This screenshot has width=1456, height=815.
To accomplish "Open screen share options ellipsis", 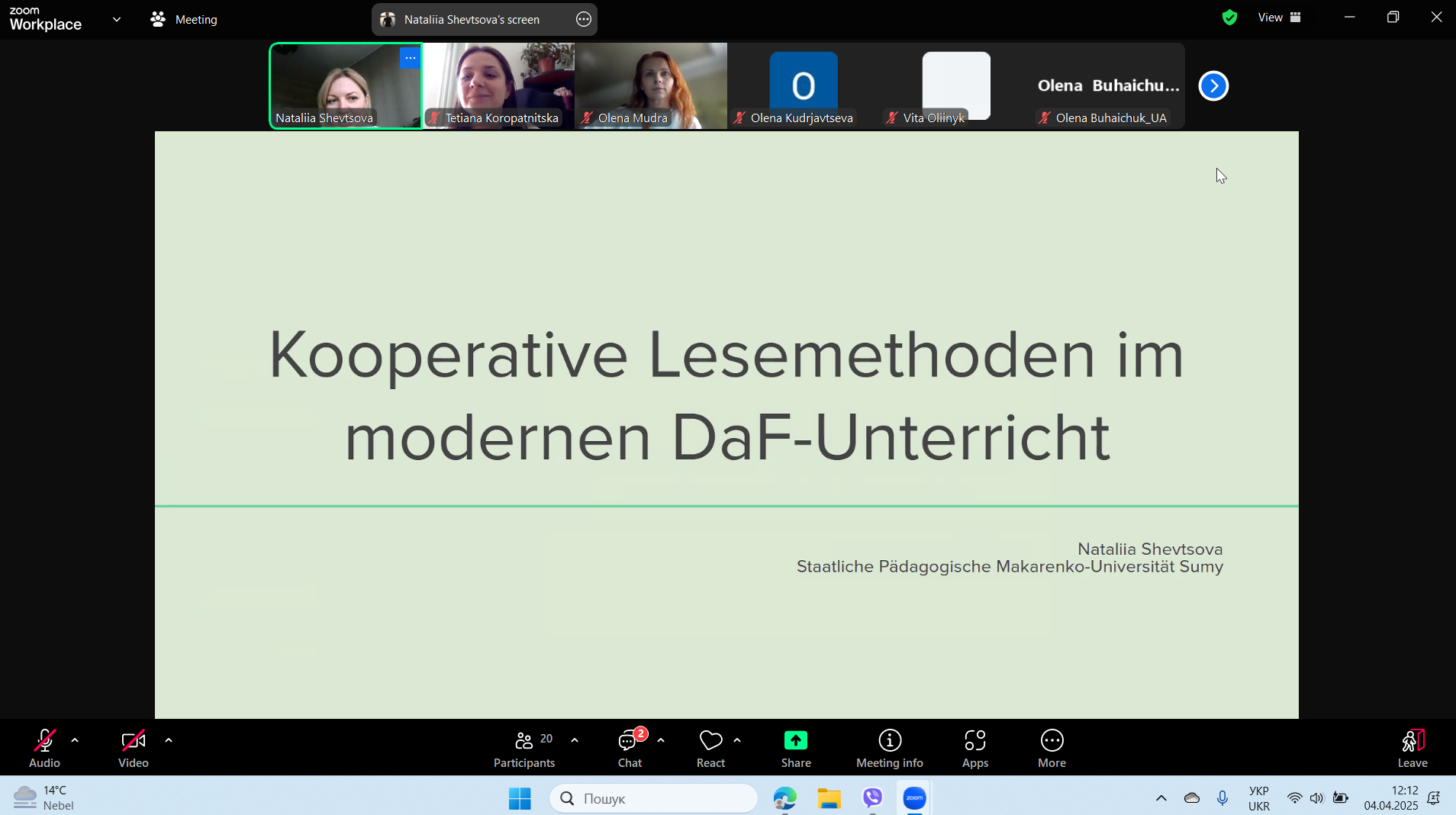I will tap(584, 20).
